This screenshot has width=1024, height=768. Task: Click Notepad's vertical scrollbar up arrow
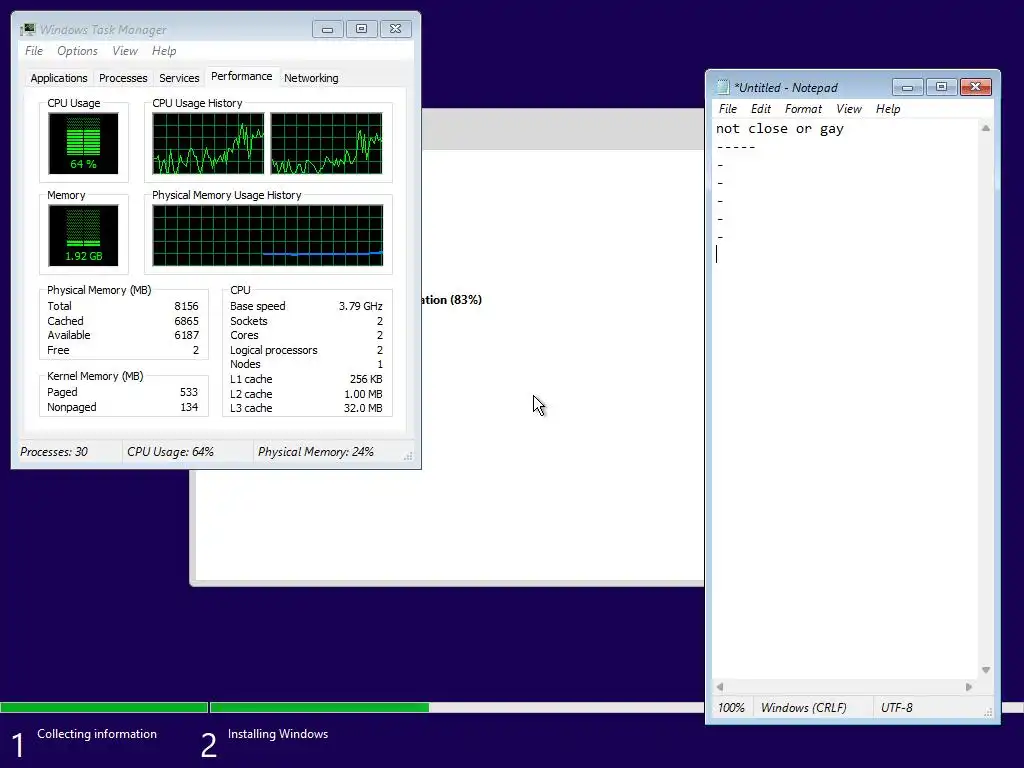click(x=986, y=129)
